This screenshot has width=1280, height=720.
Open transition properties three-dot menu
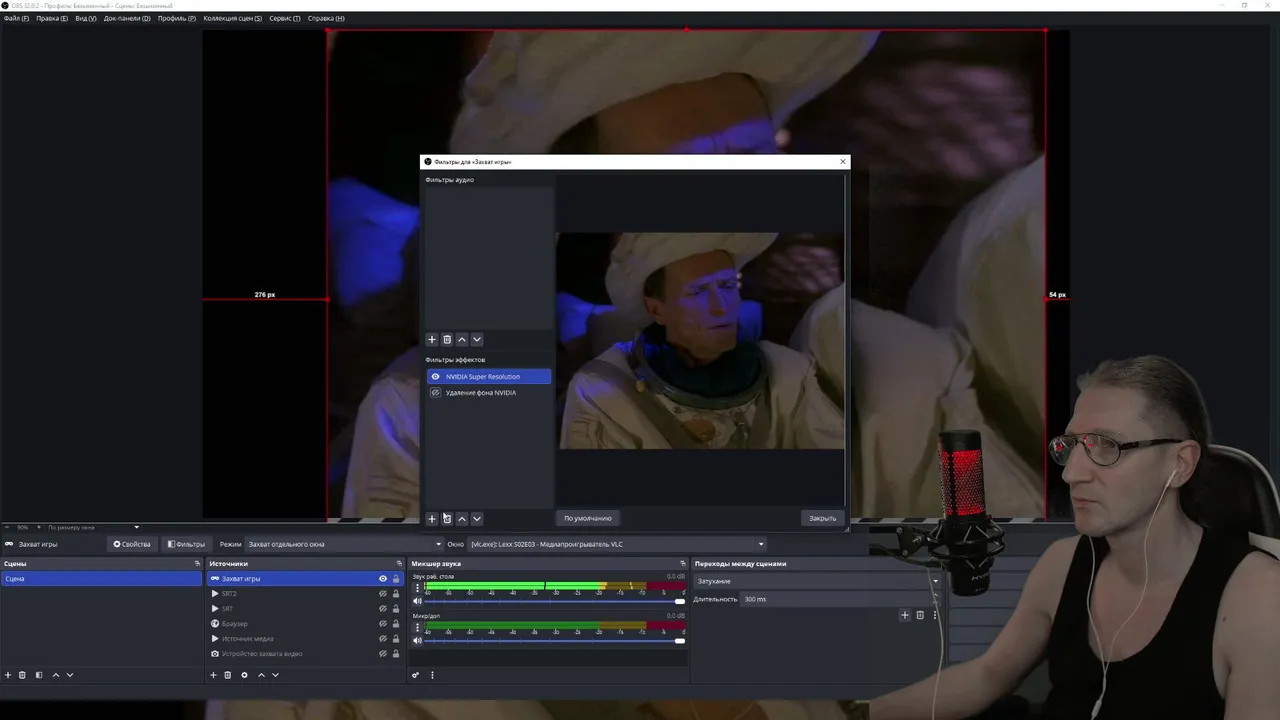click(935, 615)
